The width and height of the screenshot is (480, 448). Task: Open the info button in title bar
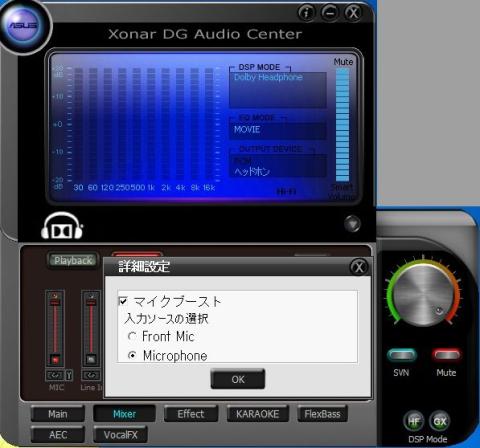coord(306,13)
